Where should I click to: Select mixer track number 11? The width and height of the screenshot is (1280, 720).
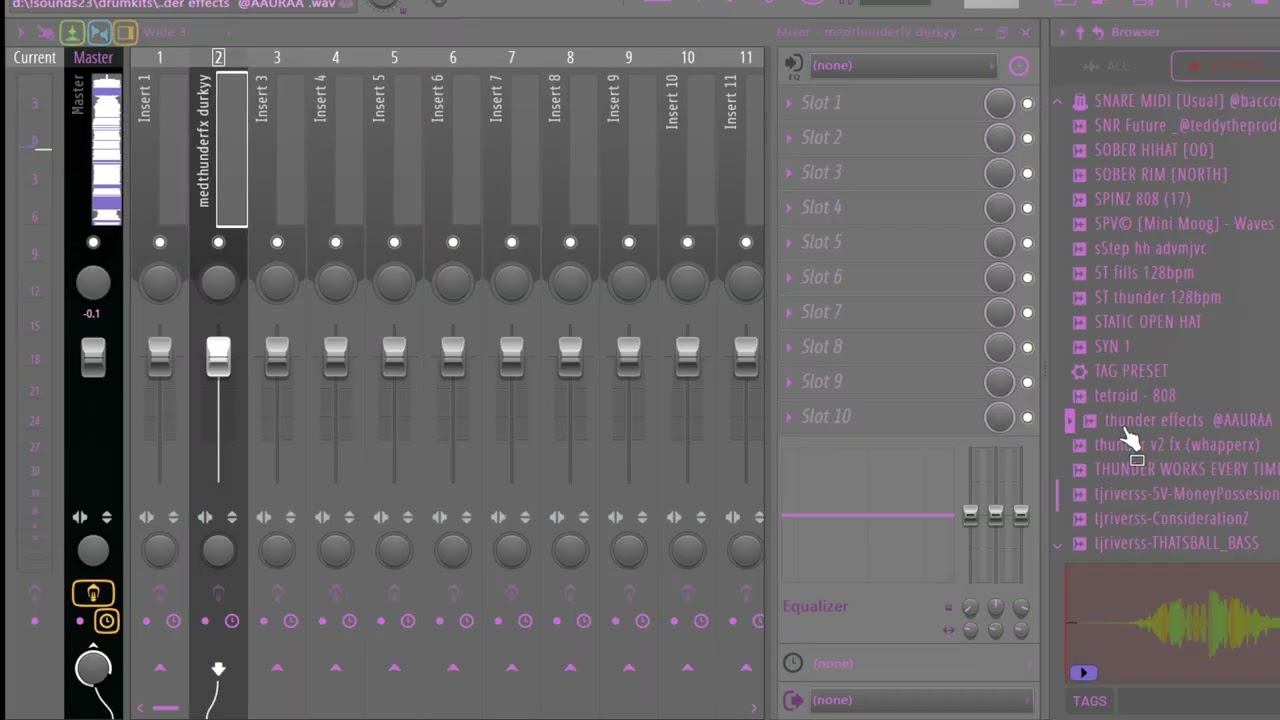(746, 58)
